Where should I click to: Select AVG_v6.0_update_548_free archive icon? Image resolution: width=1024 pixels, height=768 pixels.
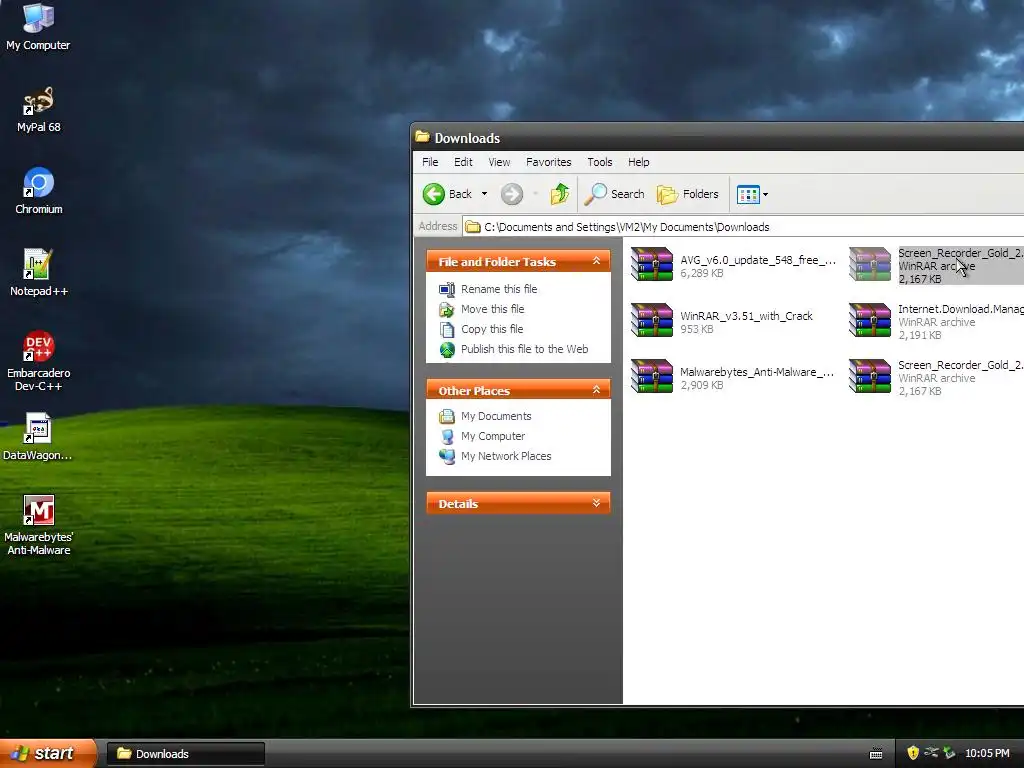pyautogui.click(x=652, y=264)
